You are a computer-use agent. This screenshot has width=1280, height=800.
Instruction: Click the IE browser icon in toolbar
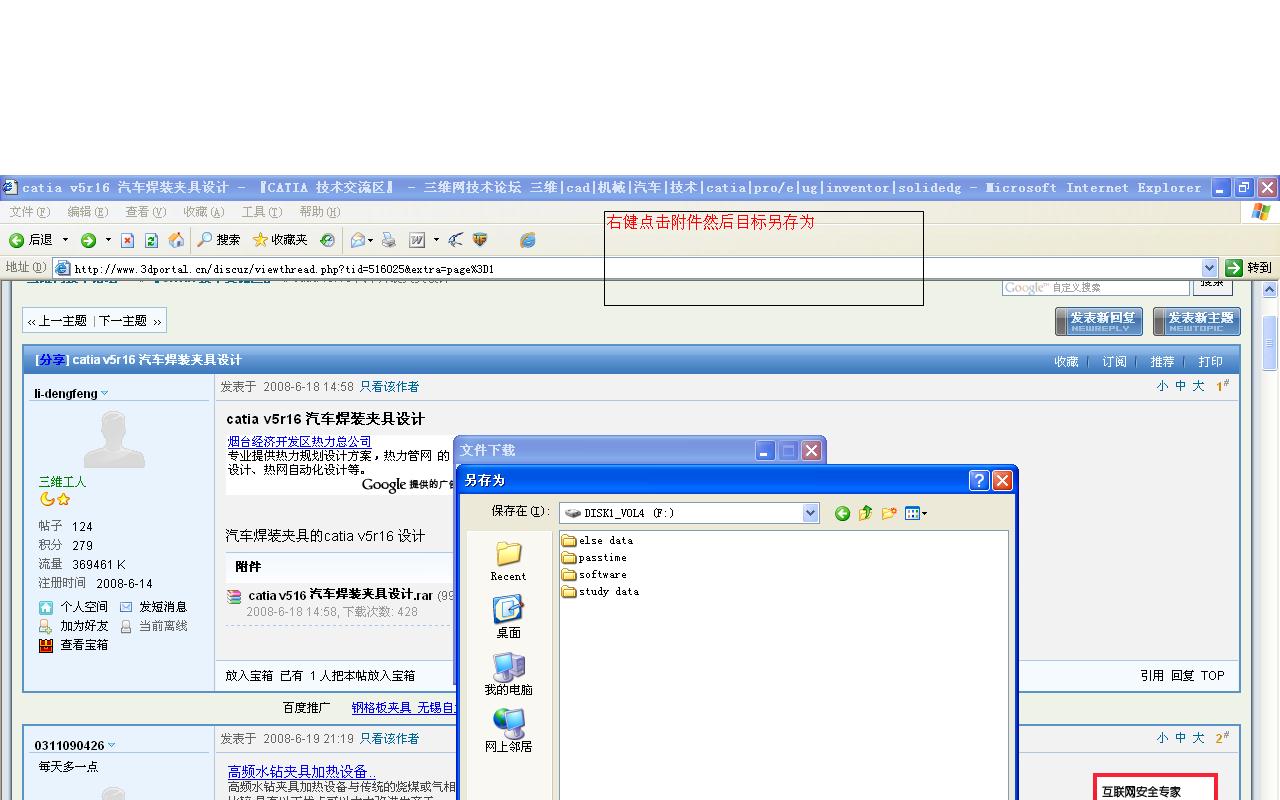tap(528, 240)
